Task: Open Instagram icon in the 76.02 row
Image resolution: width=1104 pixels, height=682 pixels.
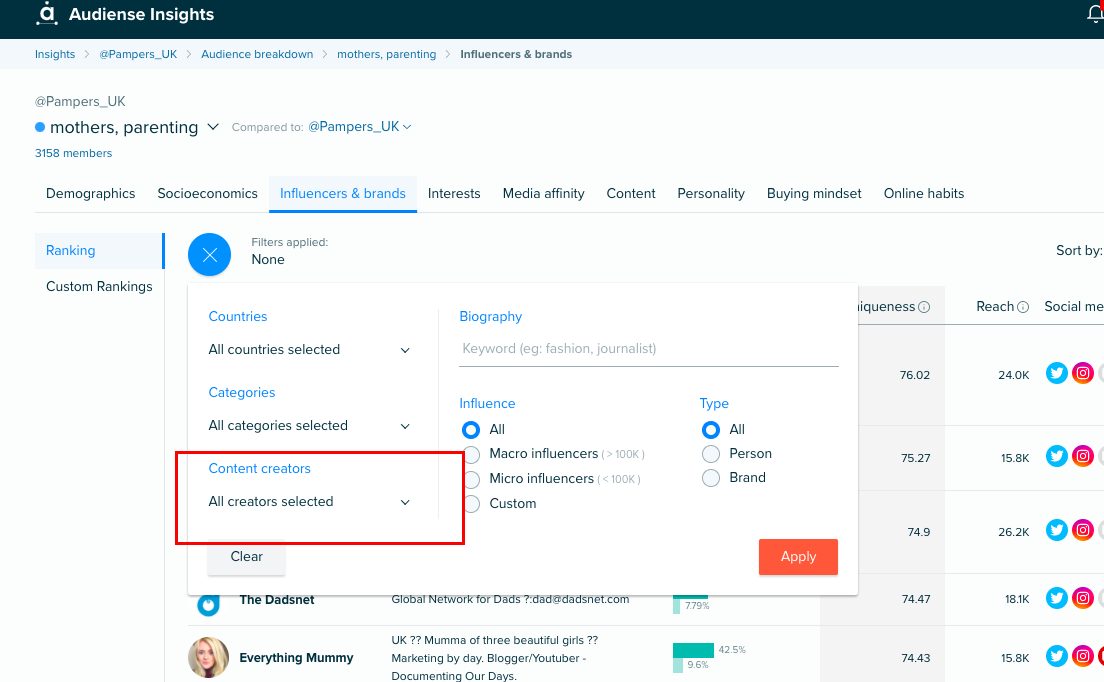Action: [1083, 374]
